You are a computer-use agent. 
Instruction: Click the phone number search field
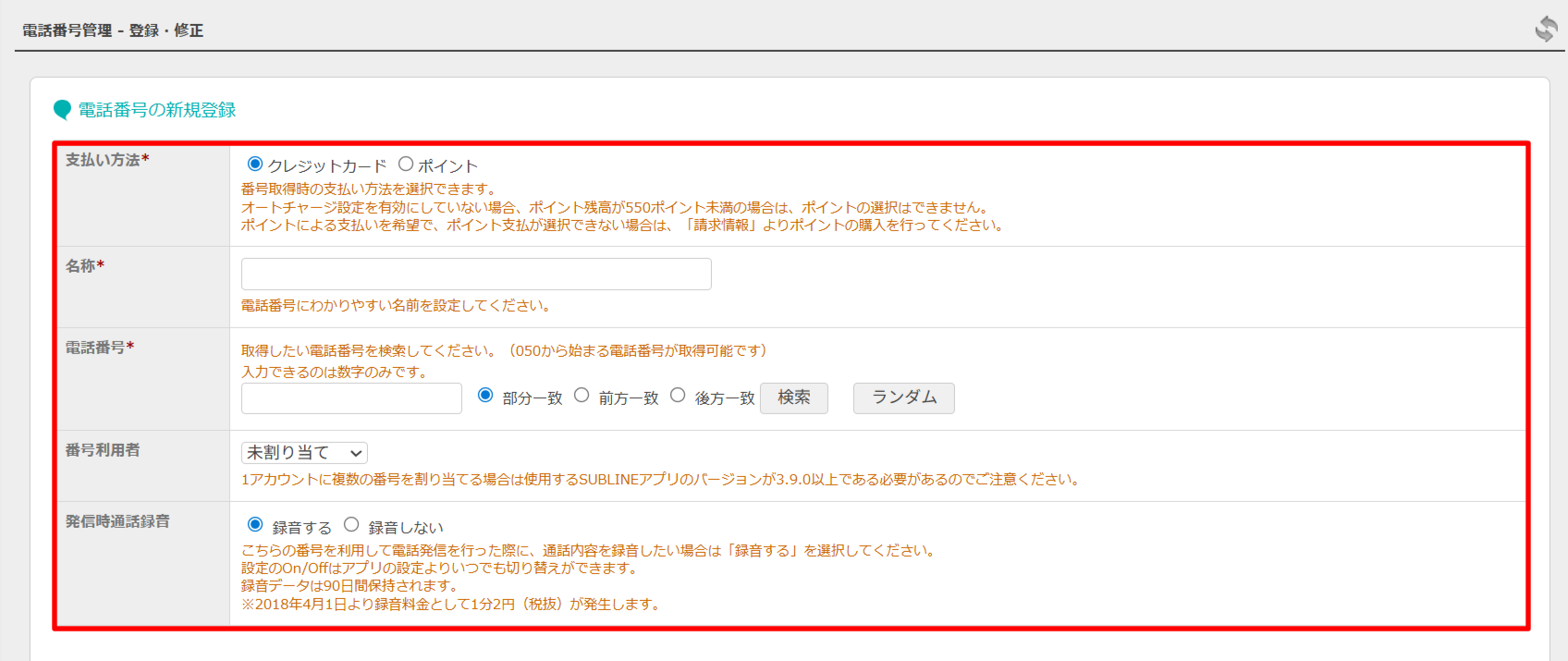pyautogui.click(x=351, y=398)
